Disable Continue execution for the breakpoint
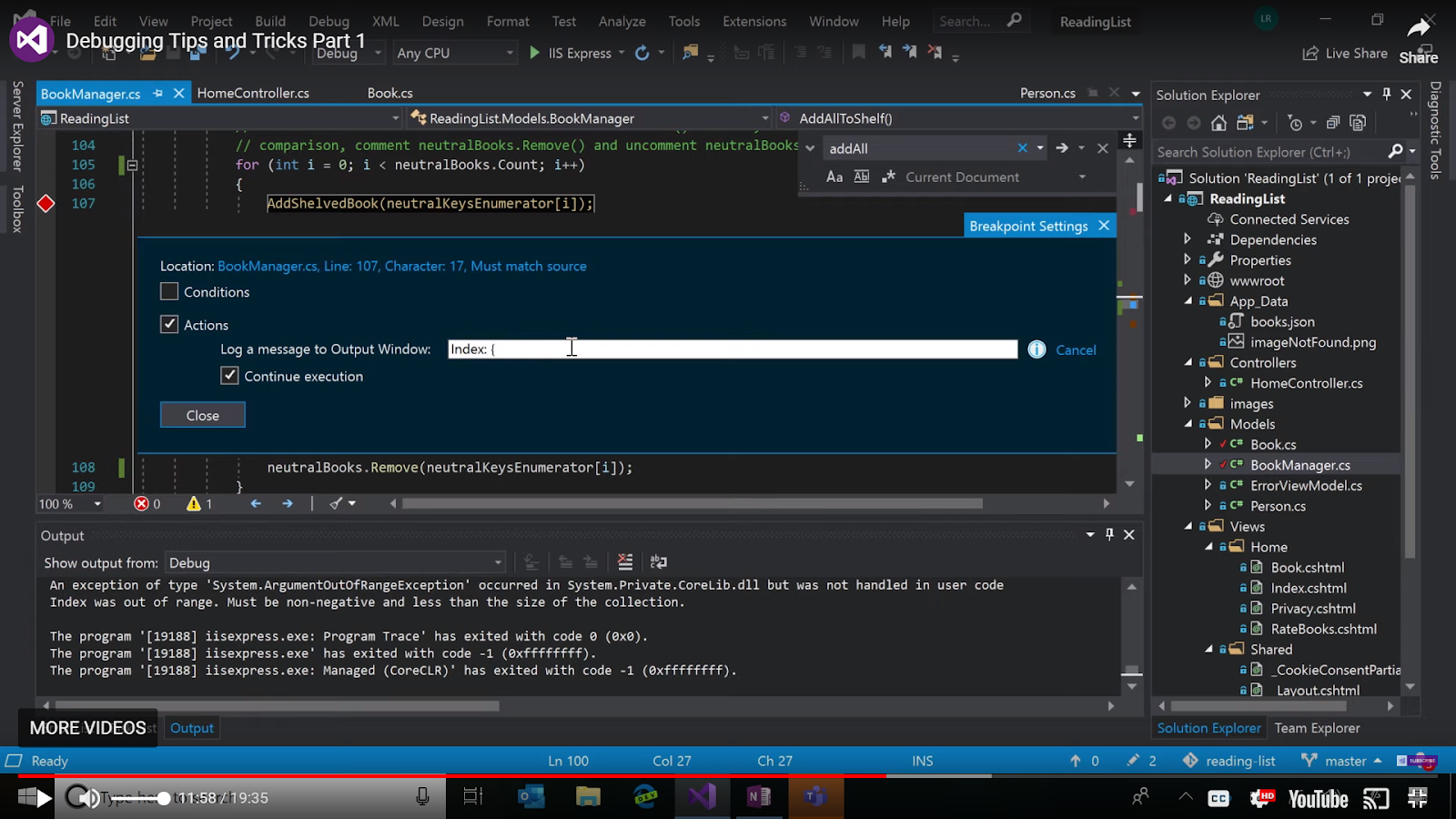Viewport: 1456px width, 819px height. 229,375
